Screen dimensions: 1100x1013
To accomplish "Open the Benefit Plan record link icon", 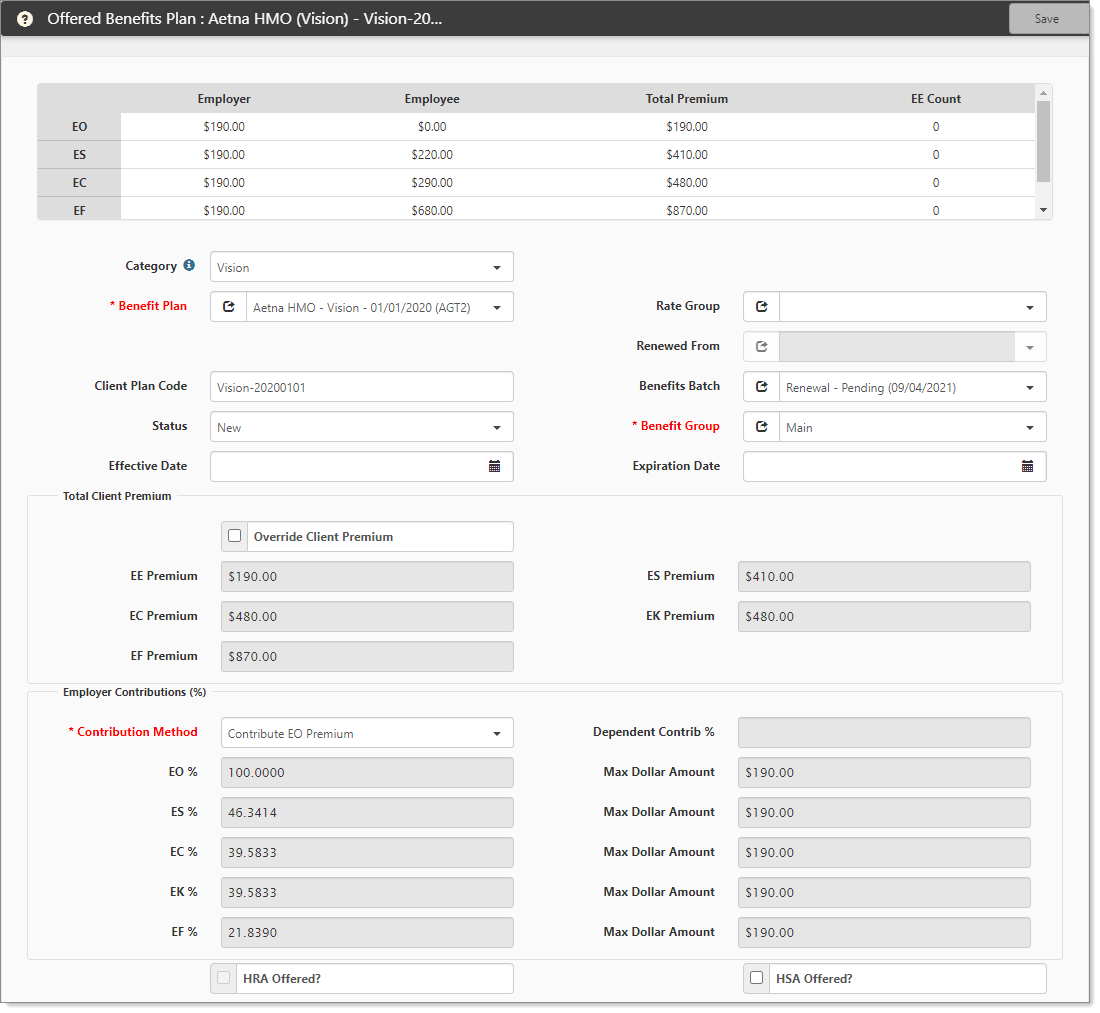I will pos(228,307).
